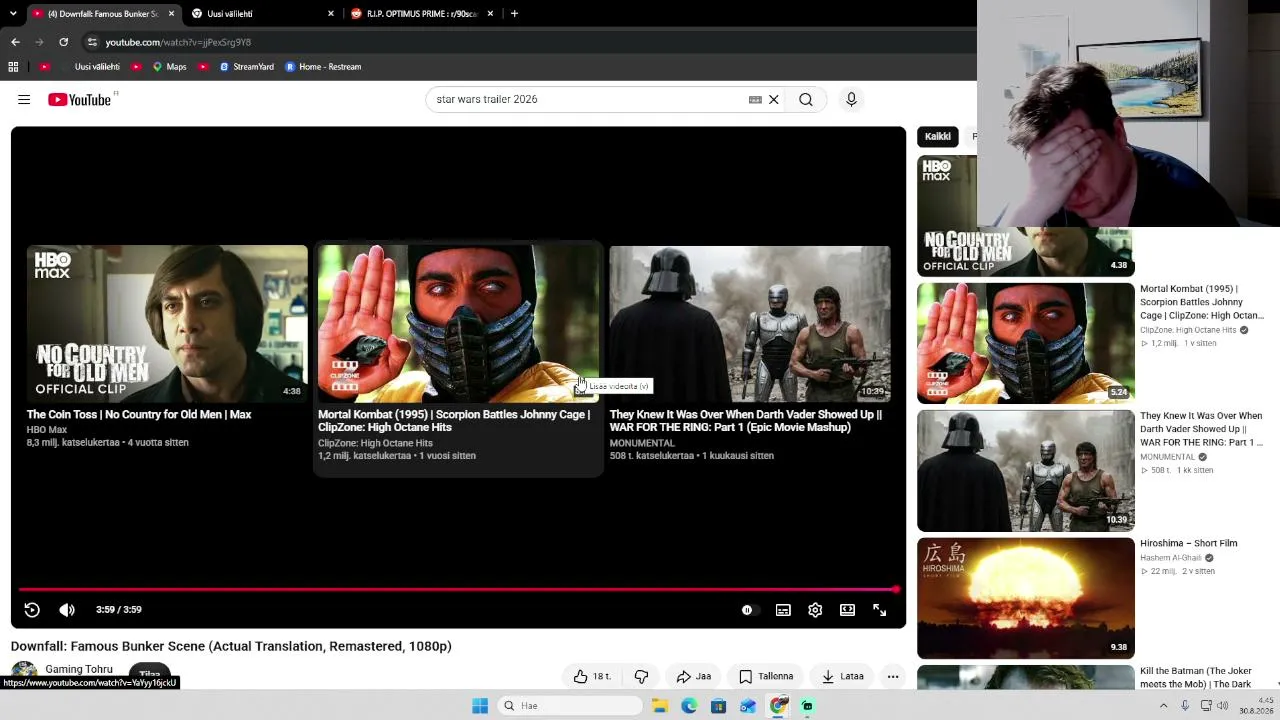Screen dimensions: 1280x720
Task: Play Mortal Kombat endscreen thumbnail
Action: coord(458,324)
